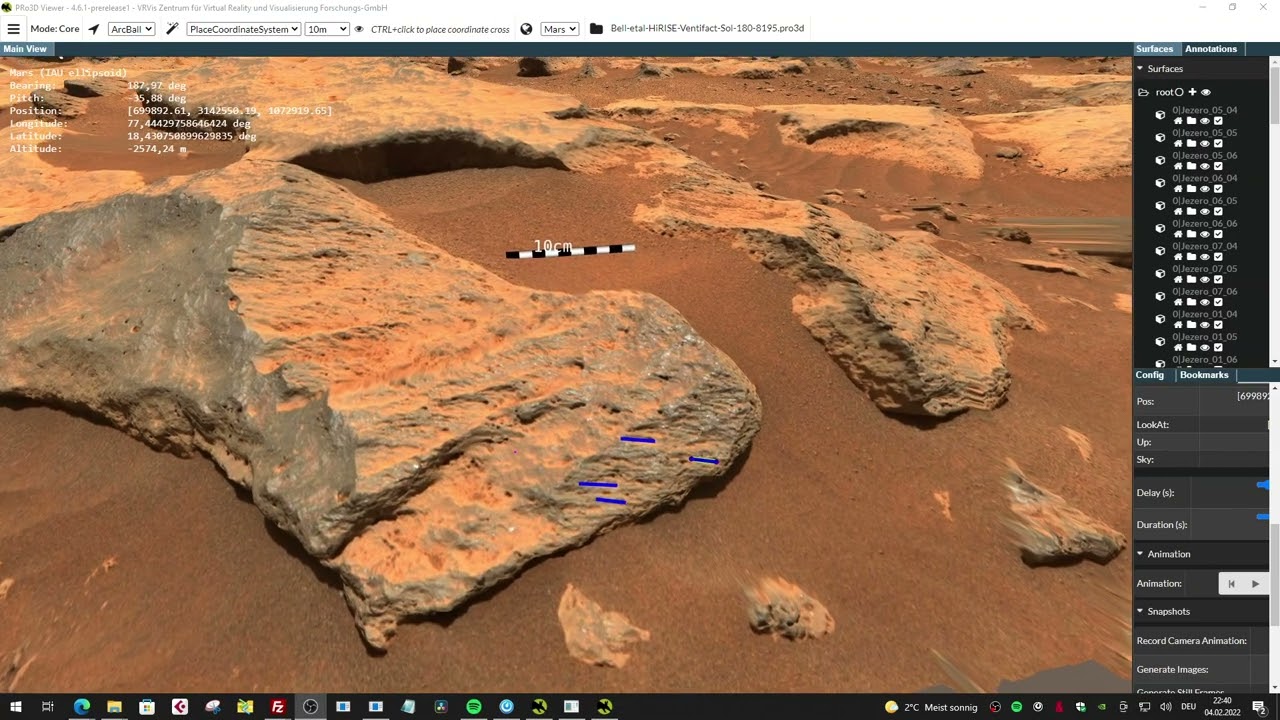Screen dimensions: 1280x720
Task: Open the taskbar weather widget Meist sonnig
Action: (x=931, y=707)
